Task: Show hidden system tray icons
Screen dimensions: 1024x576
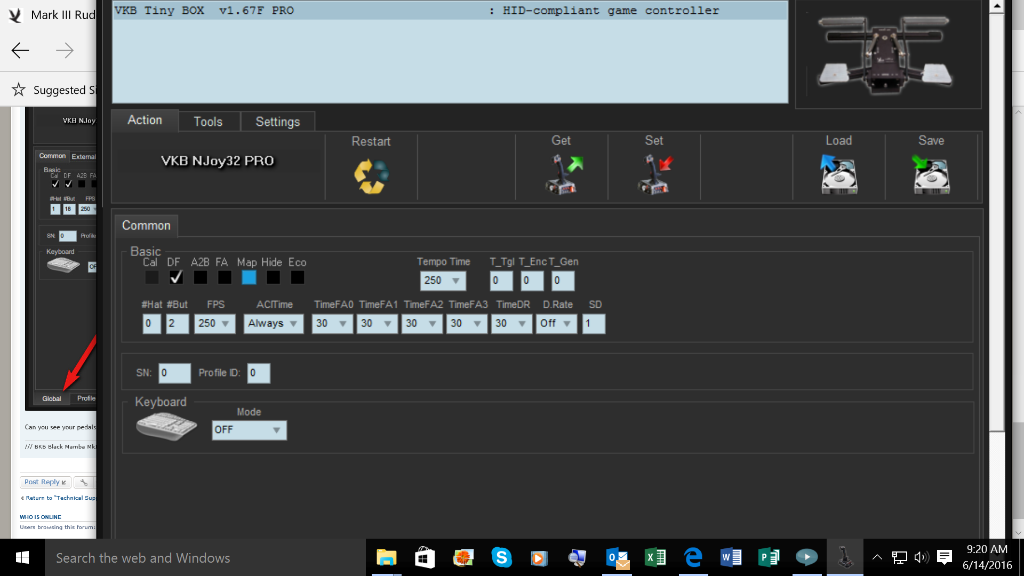Action: [x=877, y=558]
